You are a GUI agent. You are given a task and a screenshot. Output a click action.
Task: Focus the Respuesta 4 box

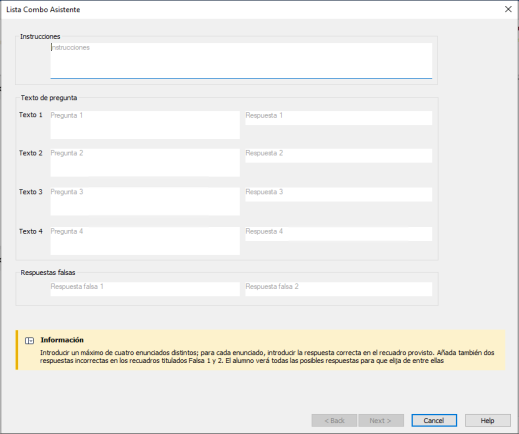pyautogui.click(x=339, y=234)
